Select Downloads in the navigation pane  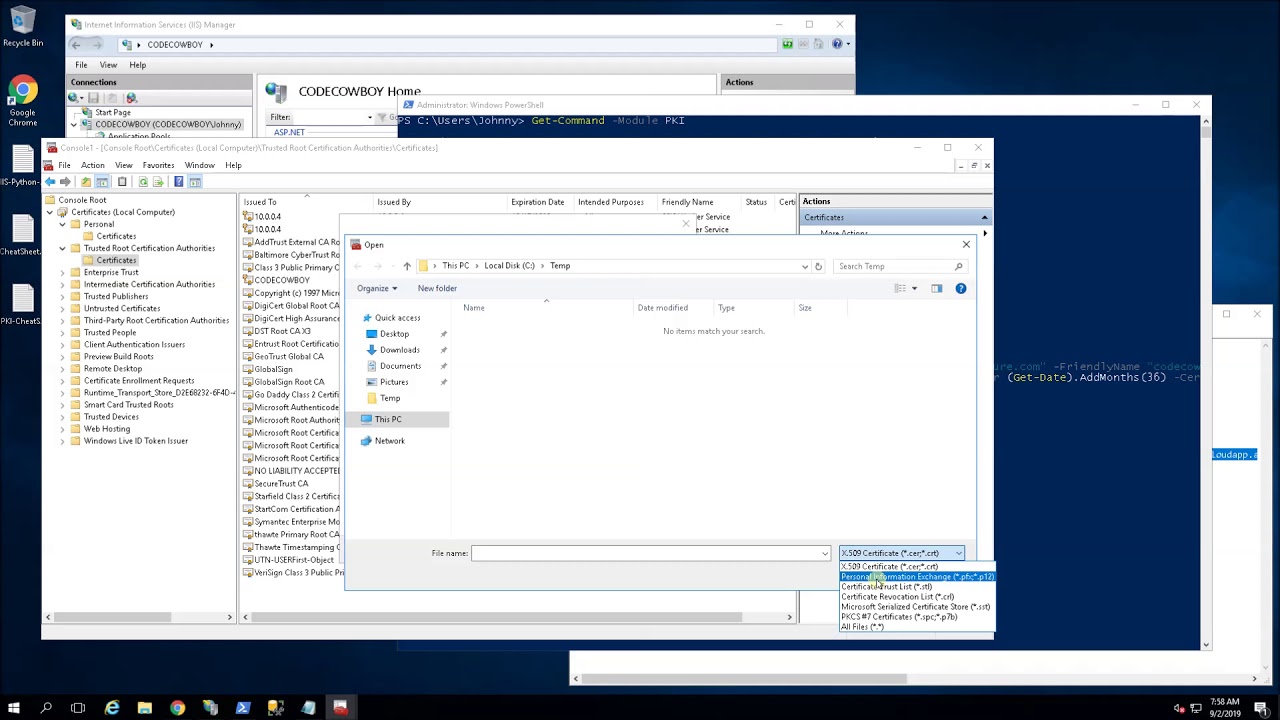399,350
